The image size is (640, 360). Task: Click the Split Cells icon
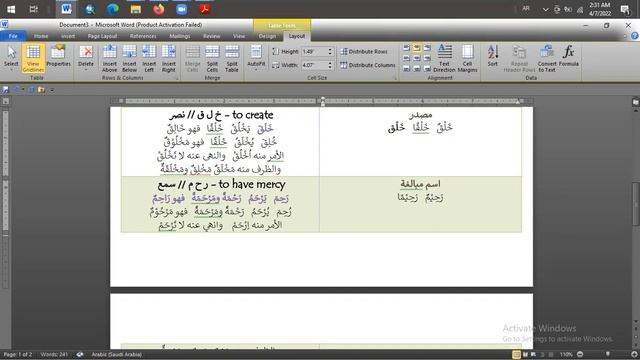tap(212, 58)
